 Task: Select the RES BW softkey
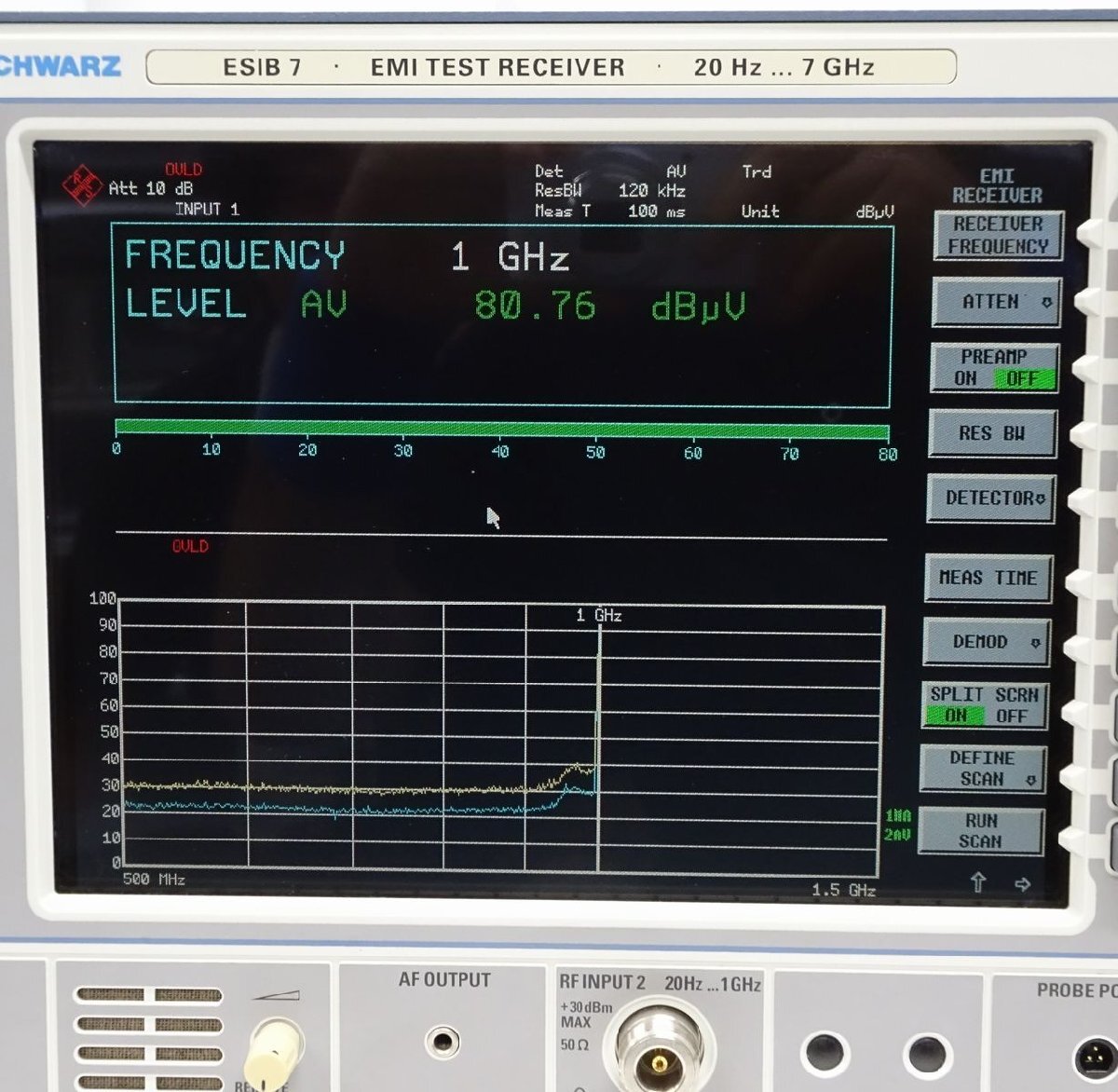click(x=992, y=433)
